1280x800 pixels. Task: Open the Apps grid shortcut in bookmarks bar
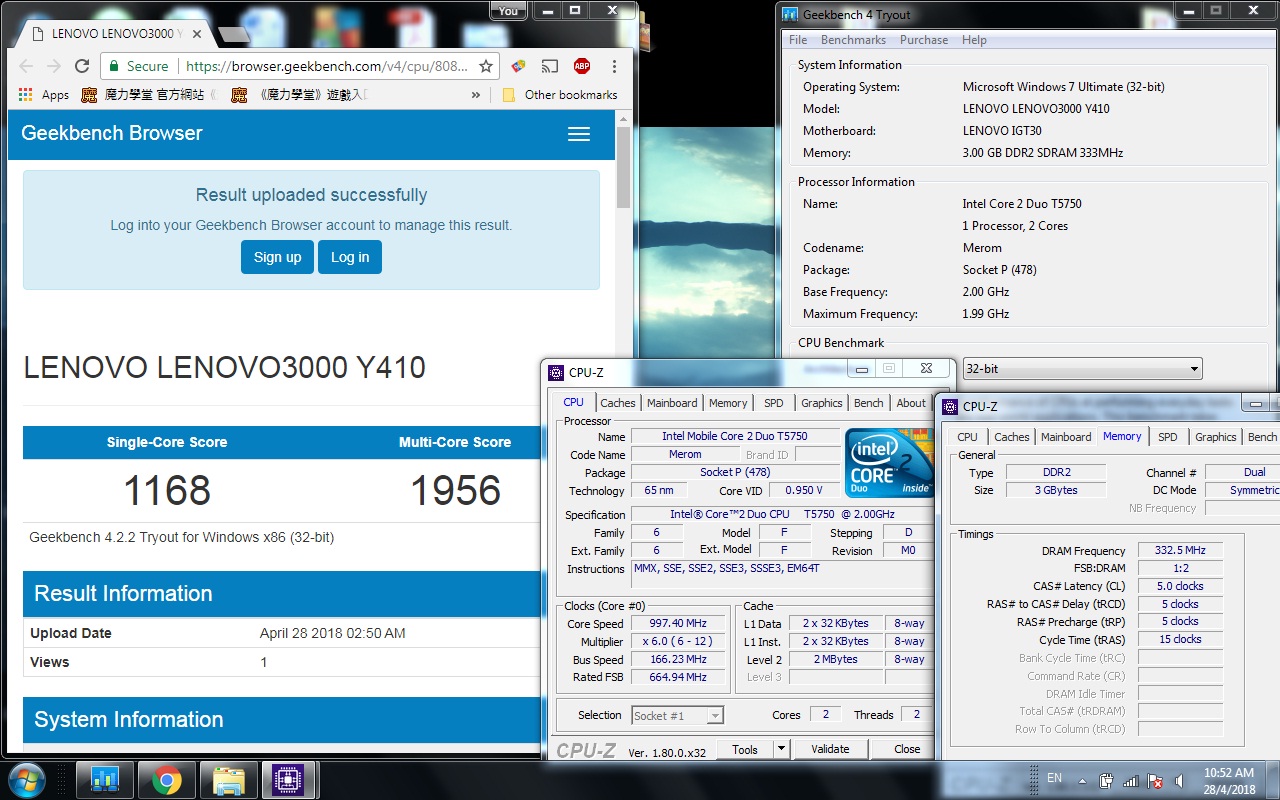coord(44,95)
